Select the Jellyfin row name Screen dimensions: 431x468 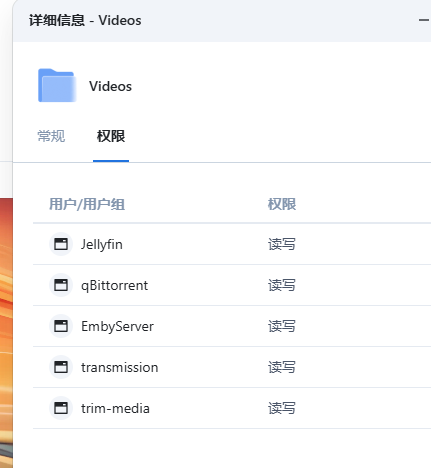[102, 244]
